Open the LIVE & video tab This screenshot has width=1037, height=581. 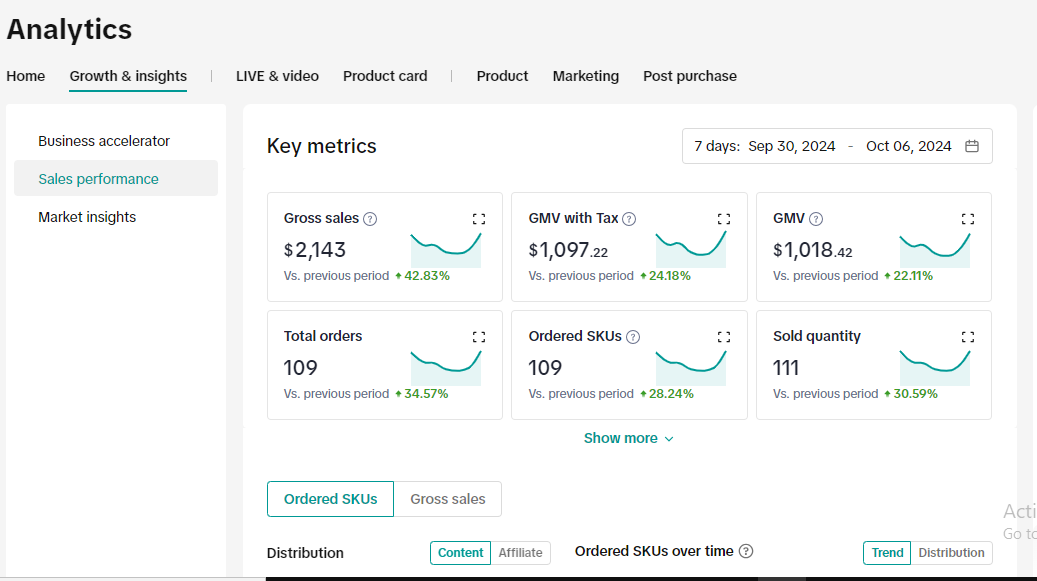(x=277, y=76)
